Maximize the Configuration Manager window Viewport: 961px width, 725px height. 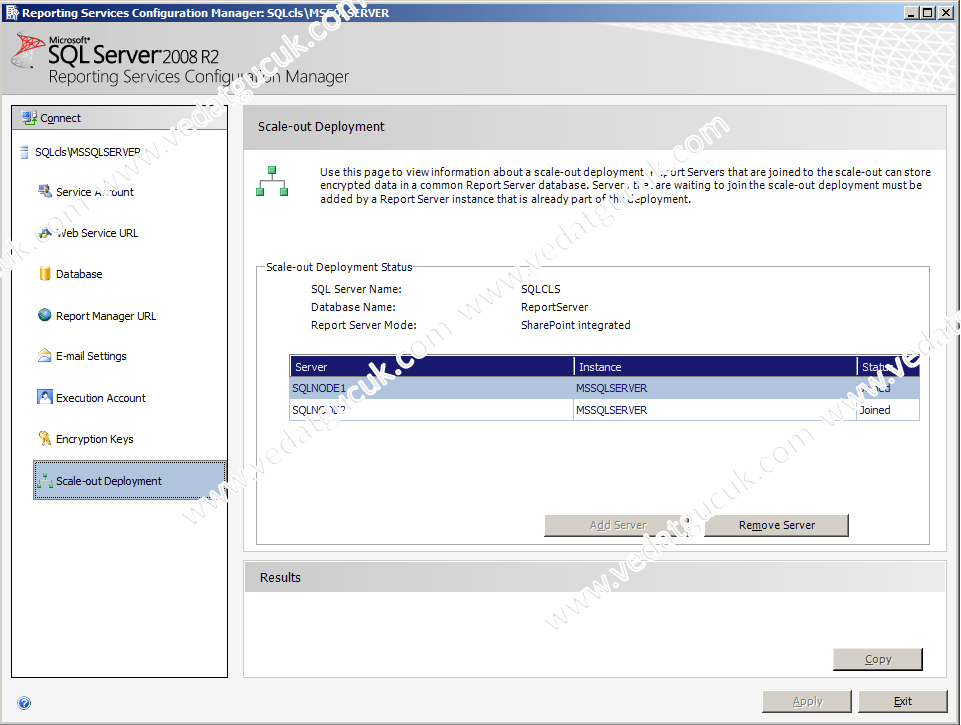point(928,12)
